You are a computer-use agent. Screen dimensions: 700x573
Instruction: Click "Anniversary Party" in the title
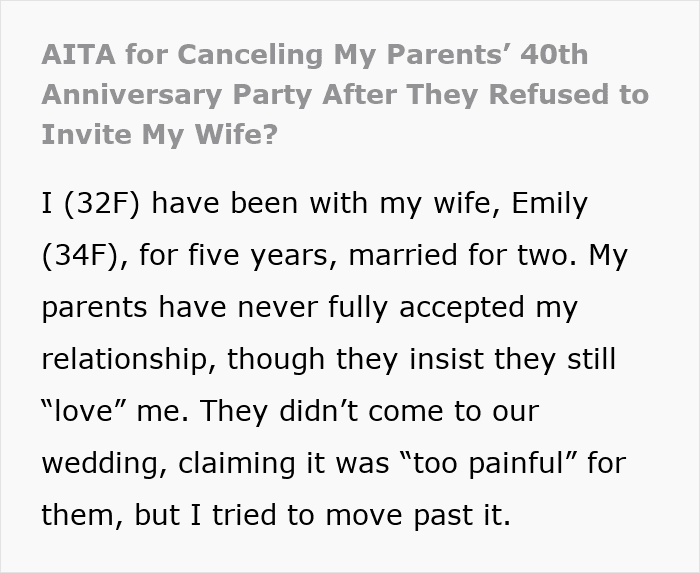176,95
